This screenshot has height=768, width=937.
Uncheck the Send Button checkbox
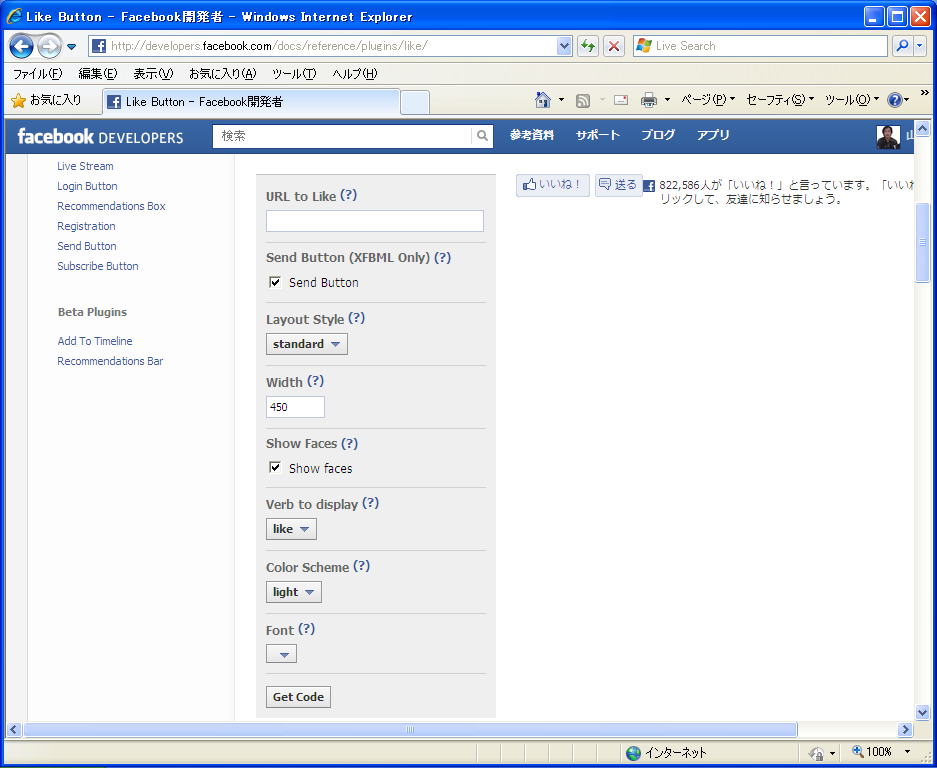pyautogui.click(x=275, y=282)
